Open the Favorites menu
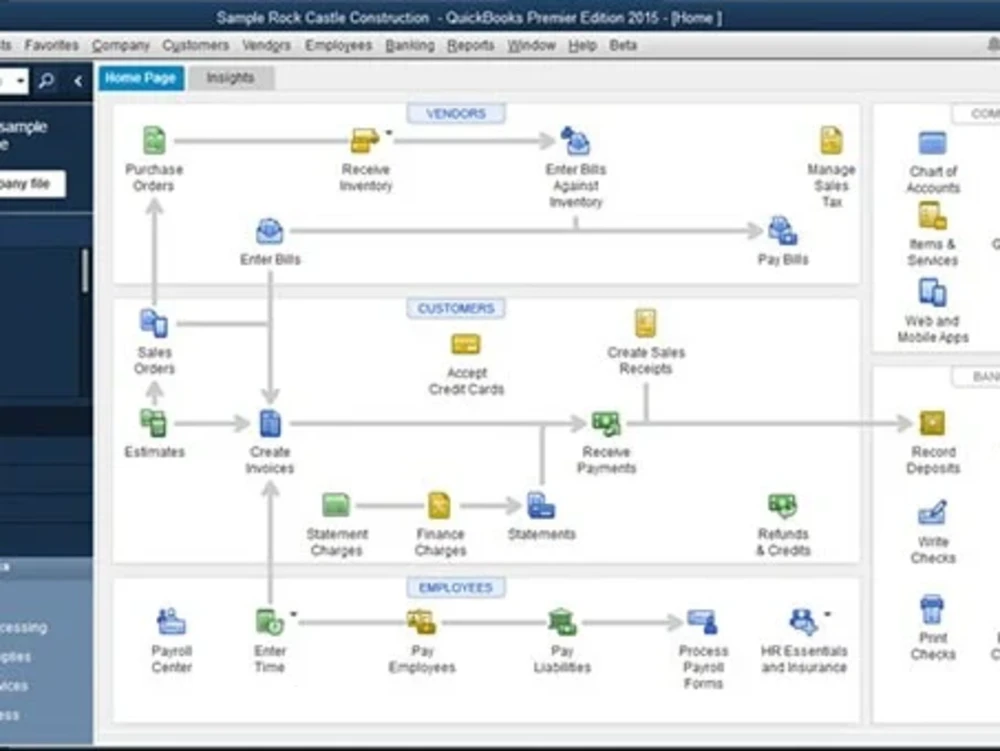This screenshot has width=1000, height=751. point(51,45)
